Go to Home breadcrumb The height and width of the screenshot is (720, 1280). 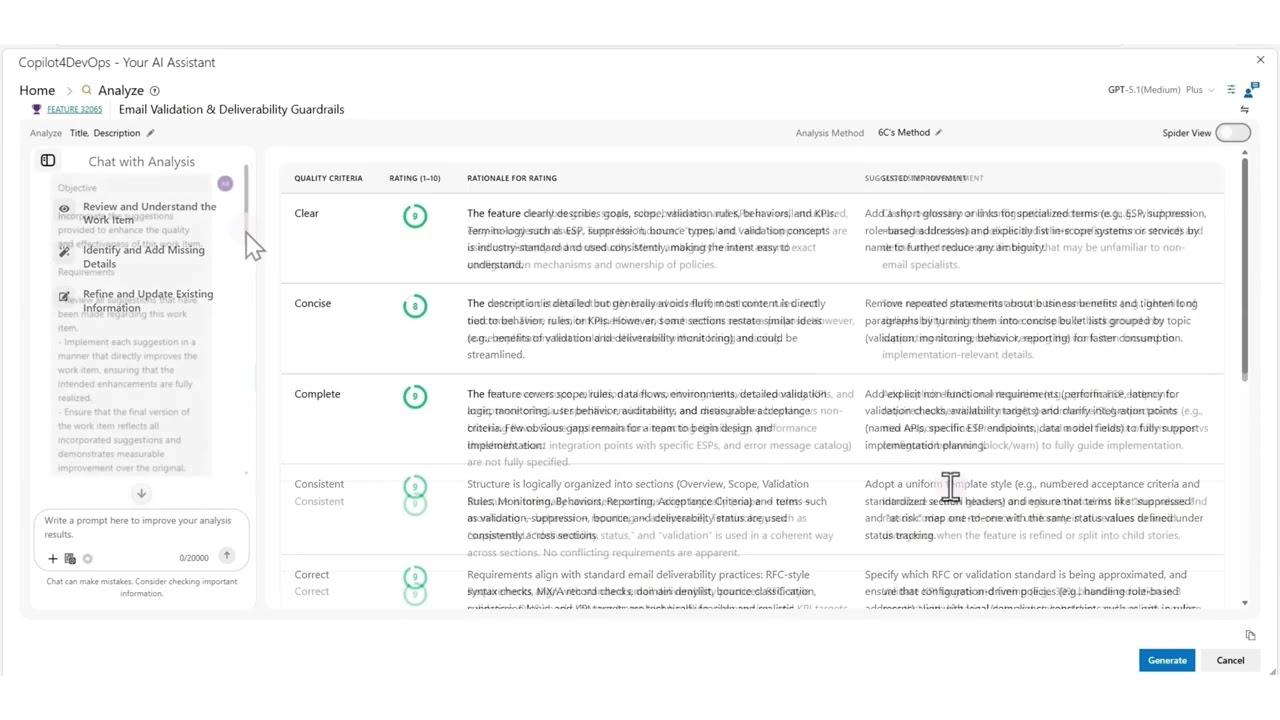(37, 90)
